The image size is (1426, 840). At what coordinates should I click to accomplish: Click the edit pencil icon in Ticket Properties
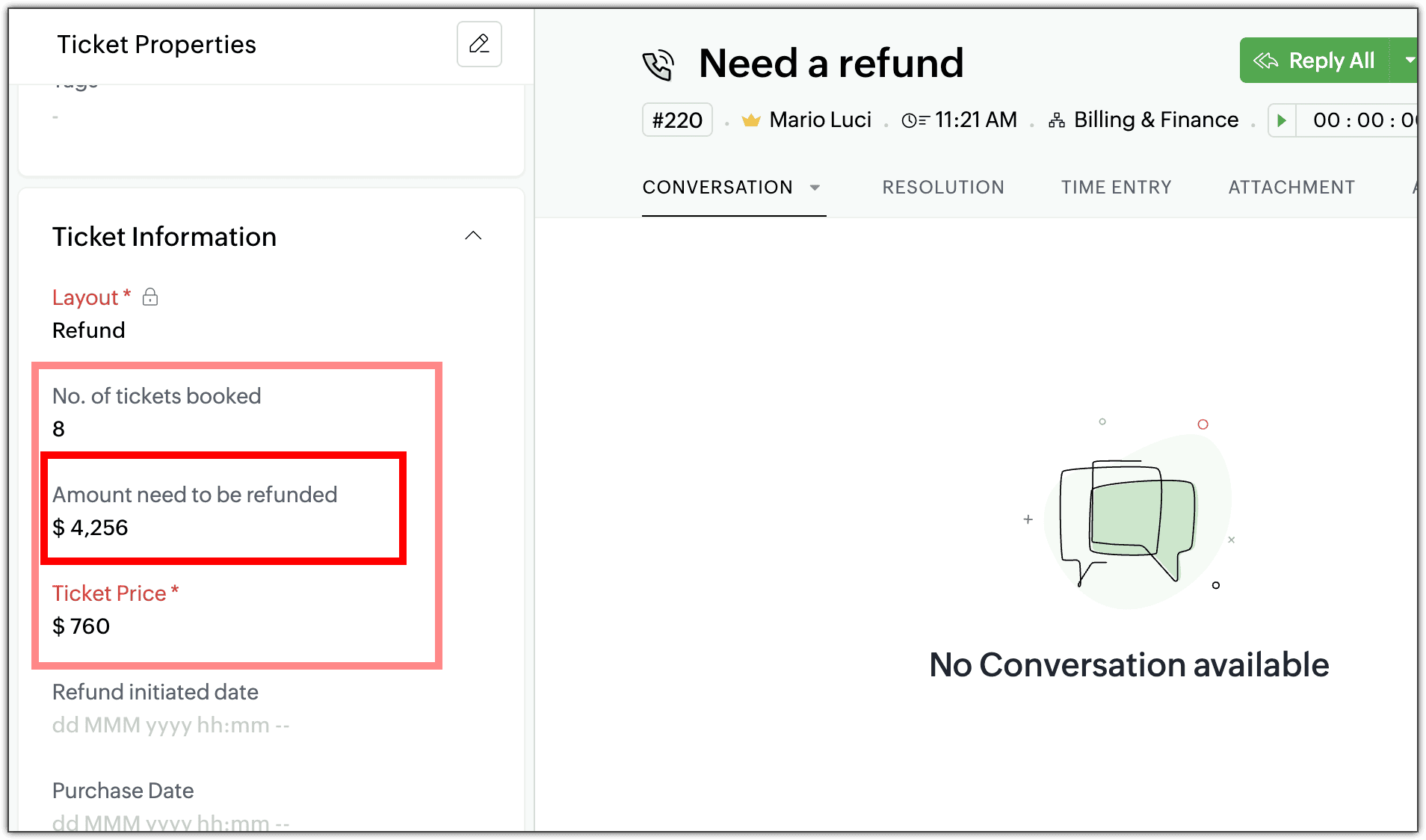pos(479,44)
